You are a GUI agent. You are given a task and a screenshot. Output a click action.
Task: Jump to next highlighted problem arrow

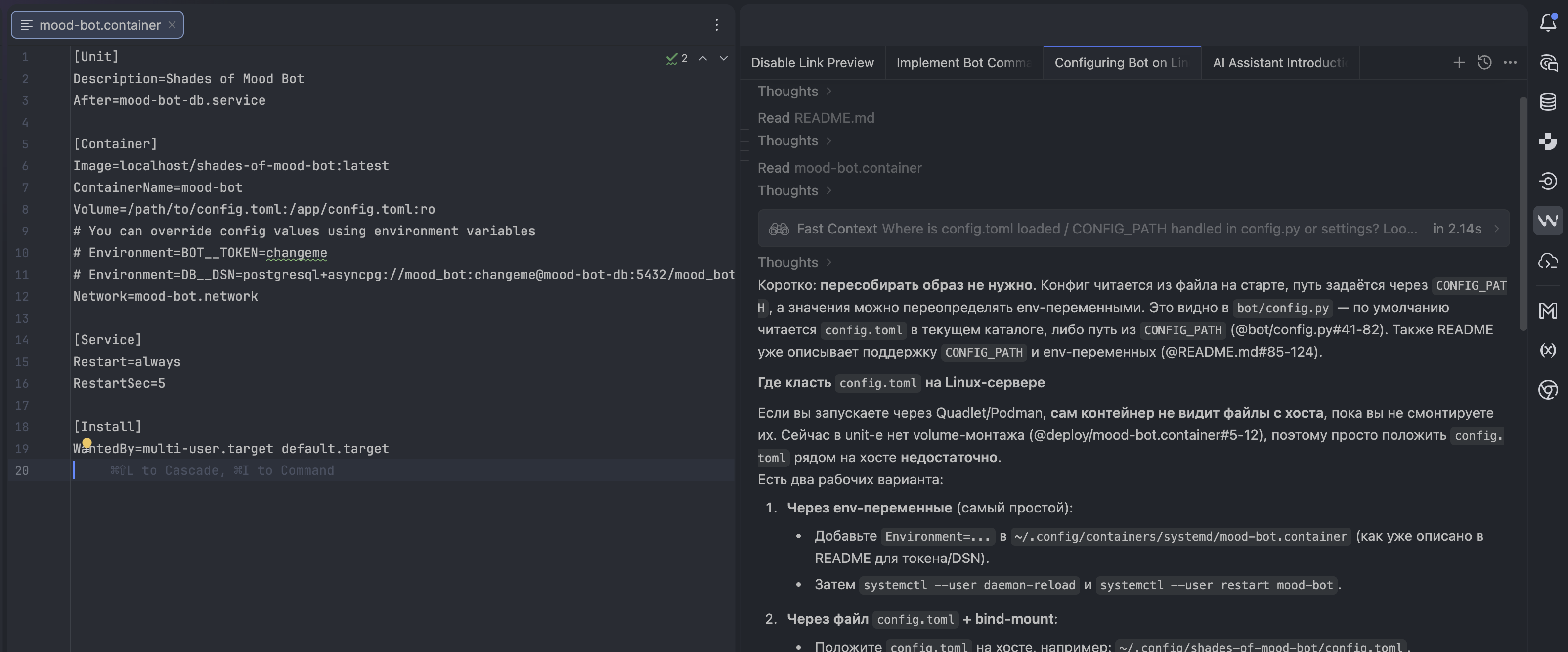point(724,58)
